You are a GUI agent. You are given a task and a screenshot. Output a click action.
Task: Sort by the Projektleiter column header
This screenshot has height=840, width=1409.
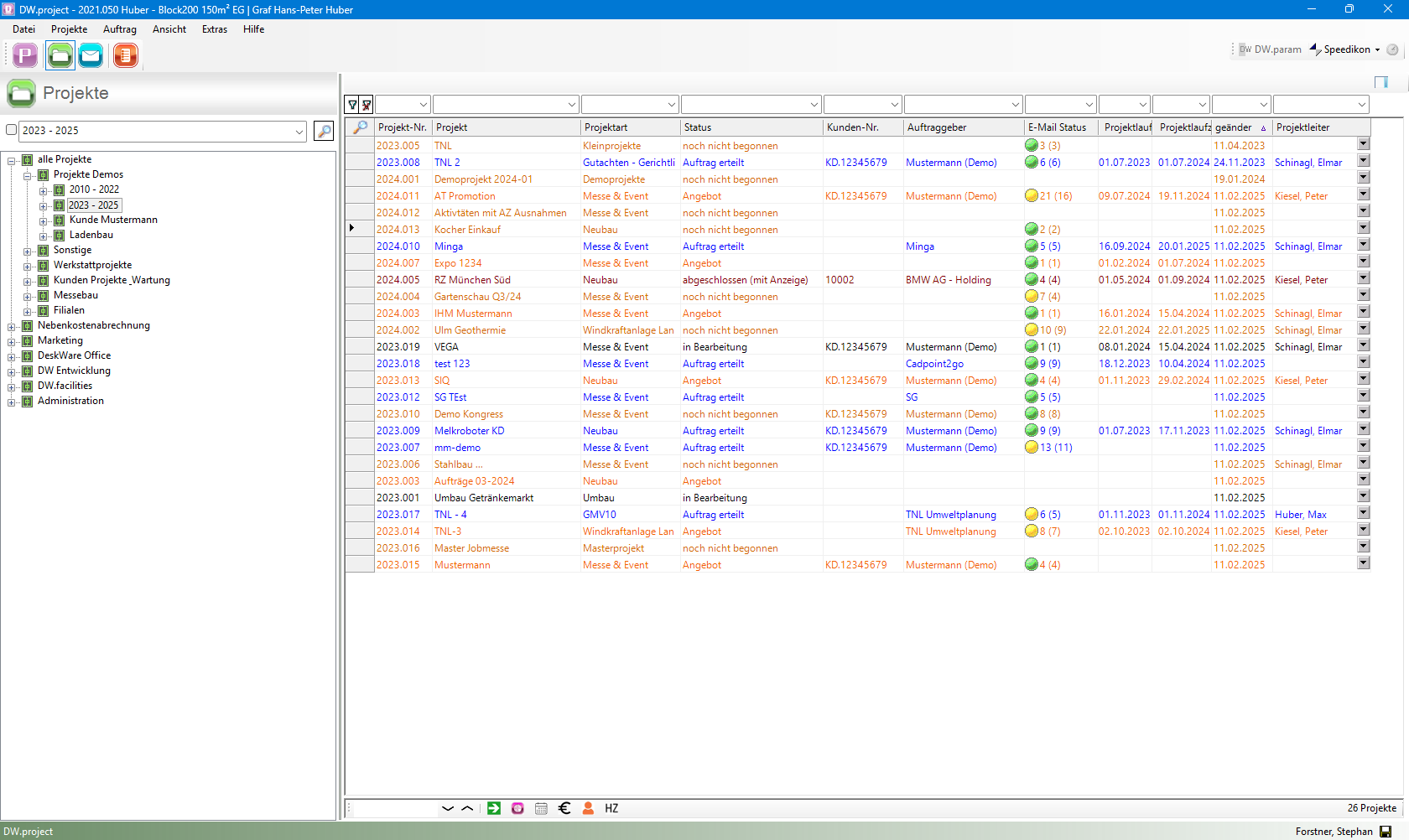pos(1321,127)
